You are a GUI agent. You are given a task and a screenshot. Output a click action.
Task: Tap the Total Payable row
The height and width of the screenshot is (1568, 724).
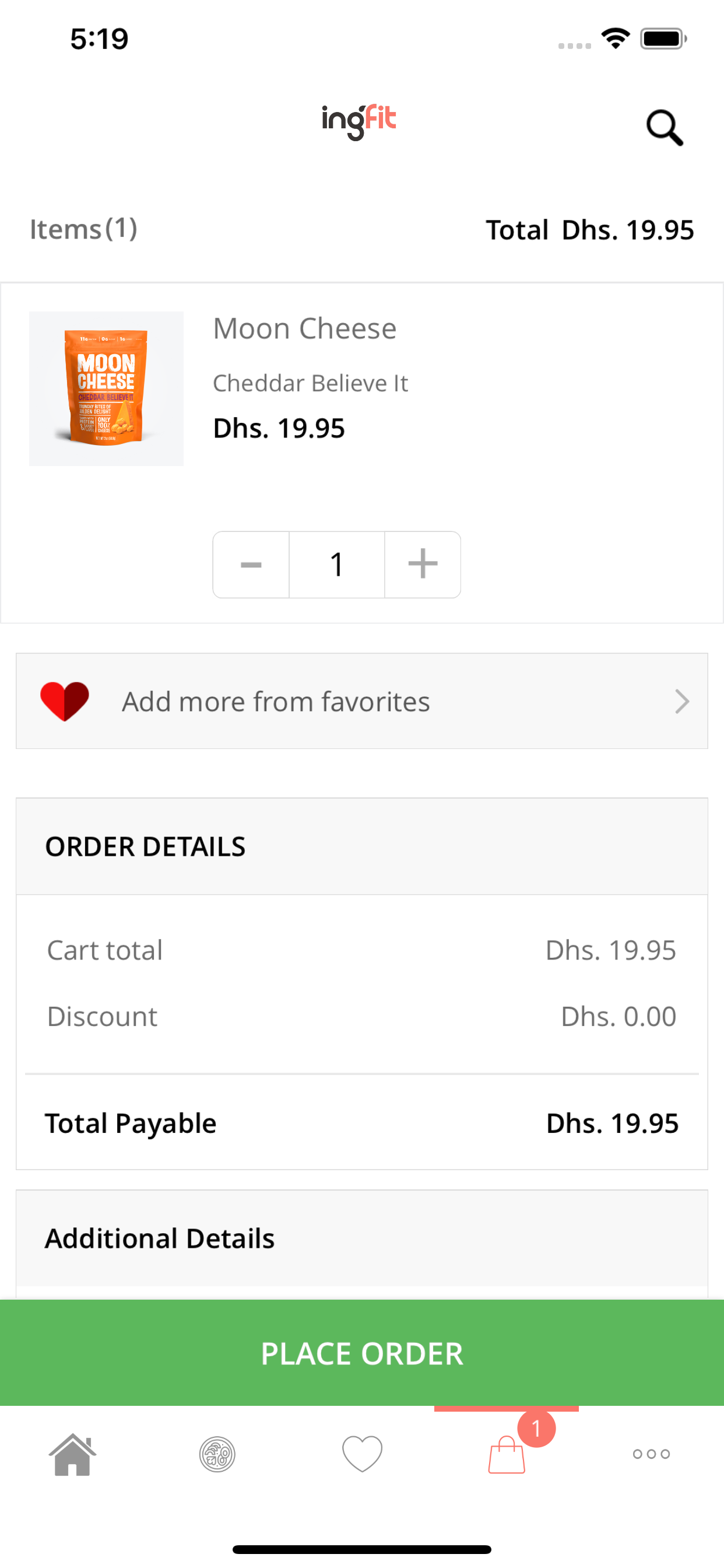(361, 1123)
